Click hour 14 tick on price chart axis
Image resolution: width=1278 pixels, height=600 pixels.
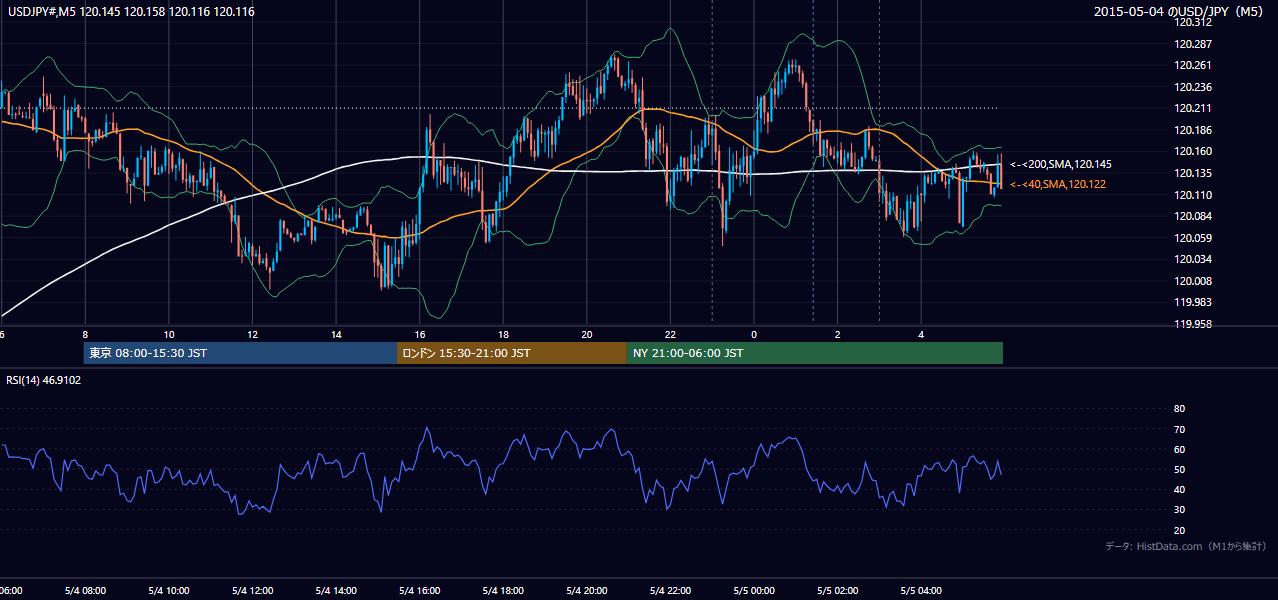click(336, 334)
